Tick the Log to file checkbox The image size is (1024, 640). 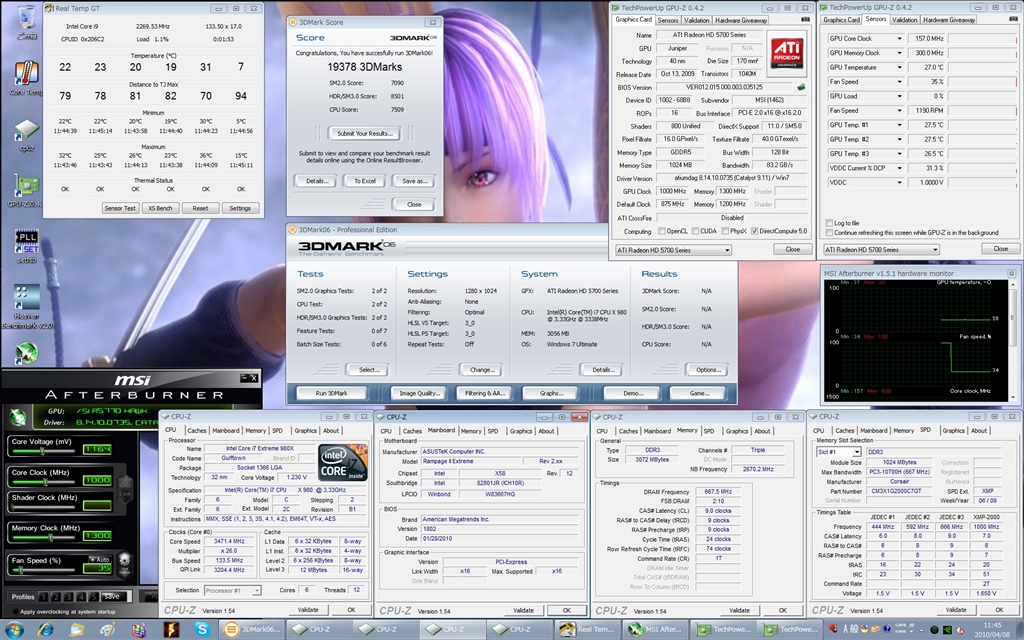tap(827, 223)
